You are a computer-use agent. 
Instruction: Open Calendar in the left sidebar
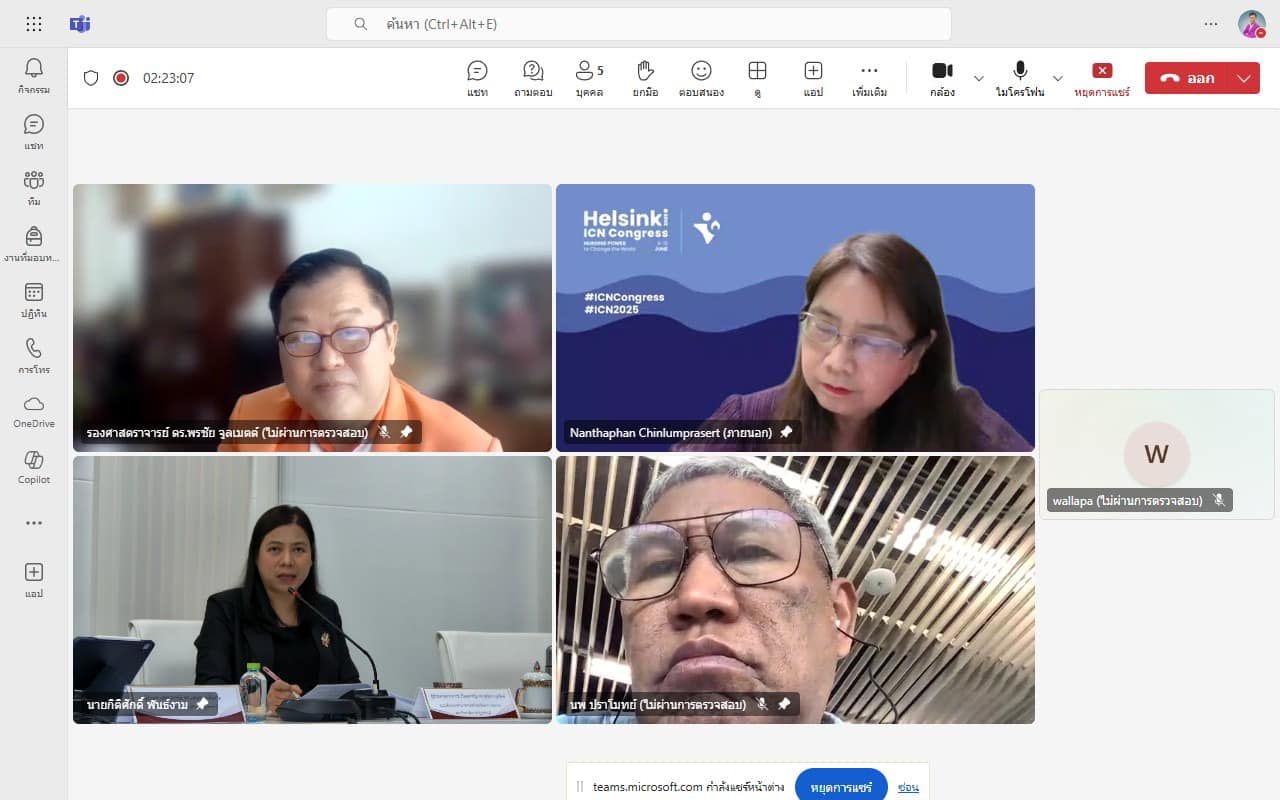coord(34,299)
